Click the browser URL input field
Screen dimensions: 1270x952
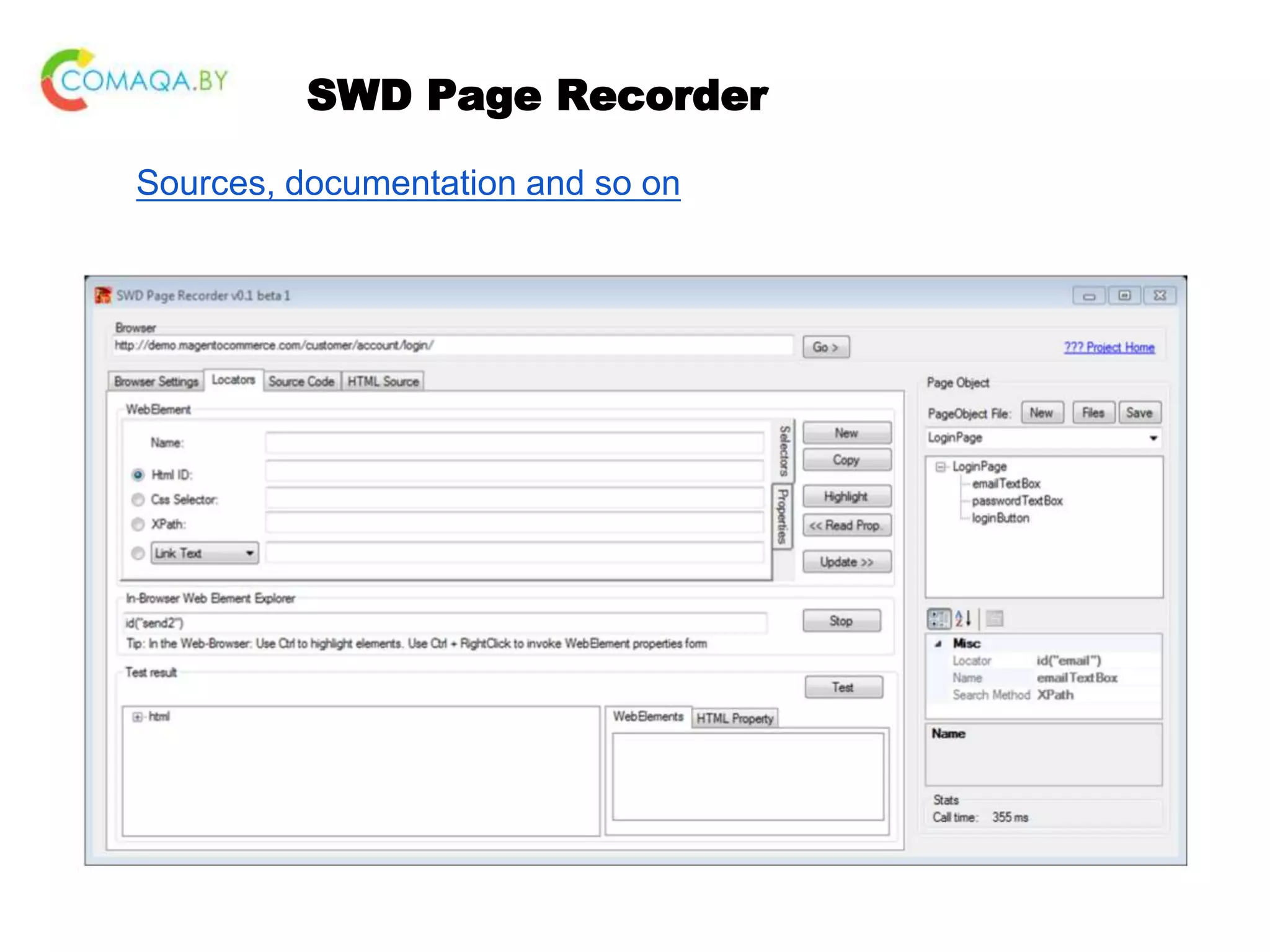(x=453, y=345)
